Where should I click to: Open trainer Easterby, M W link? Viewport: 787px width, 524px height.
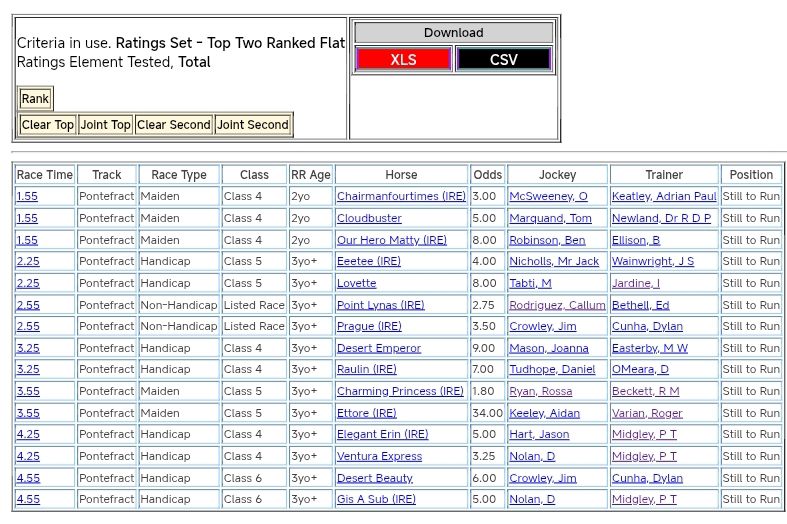click(x=649, y=348)
